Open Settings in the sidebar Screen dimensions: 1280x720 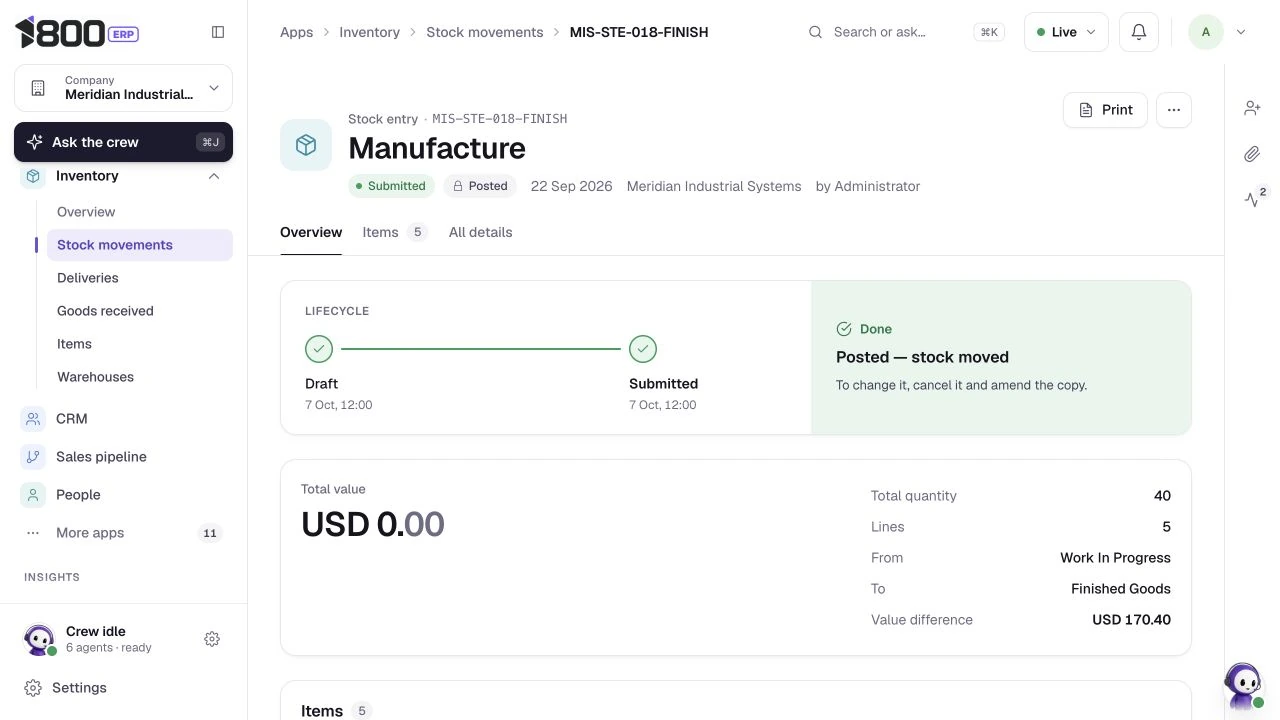pos(124,688)
